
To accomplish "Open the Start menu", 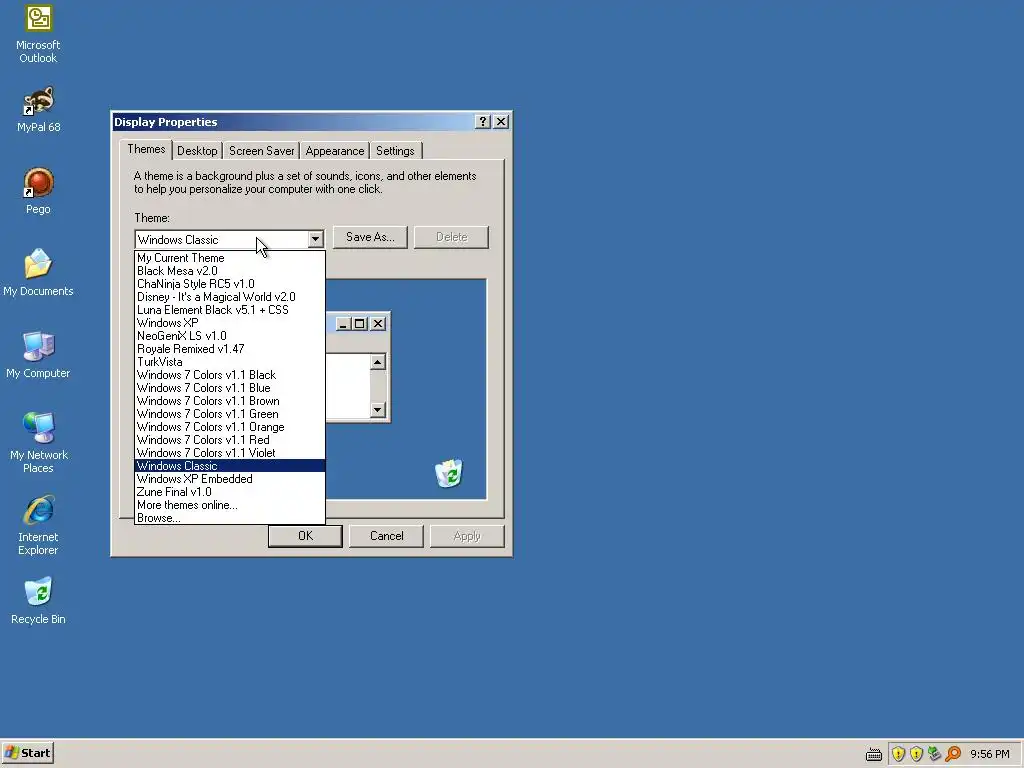I will 27,753.
